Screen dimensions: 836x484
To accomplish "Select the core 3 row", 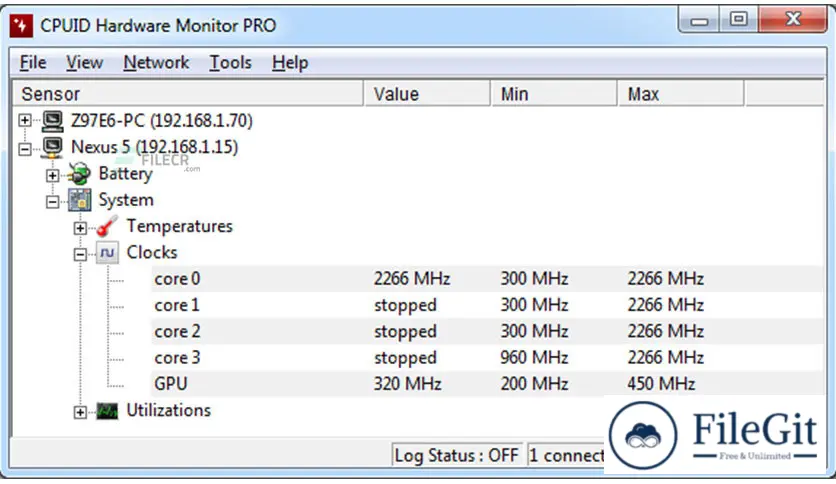I will tap(487, 358).
